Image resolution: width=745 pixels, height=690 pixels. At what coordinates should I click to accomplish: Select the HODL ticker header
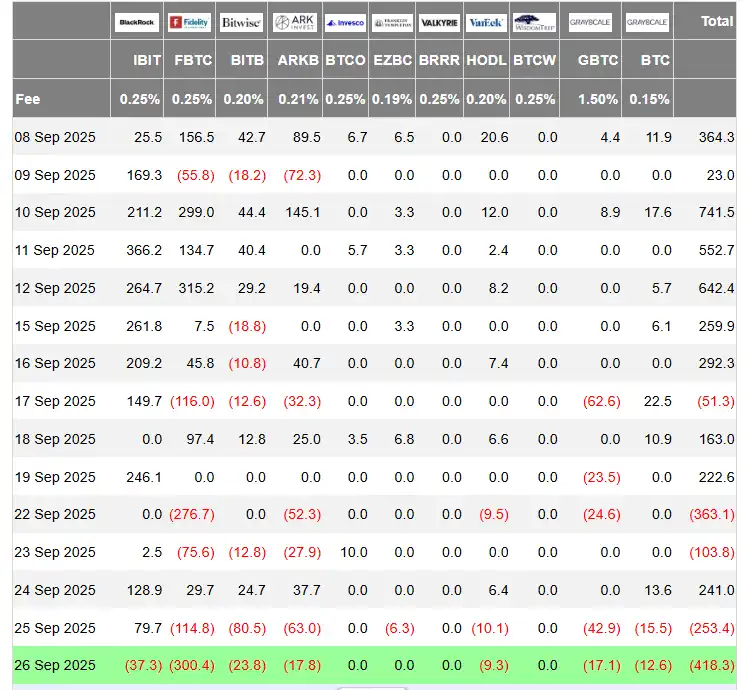(x=488, y=60)
